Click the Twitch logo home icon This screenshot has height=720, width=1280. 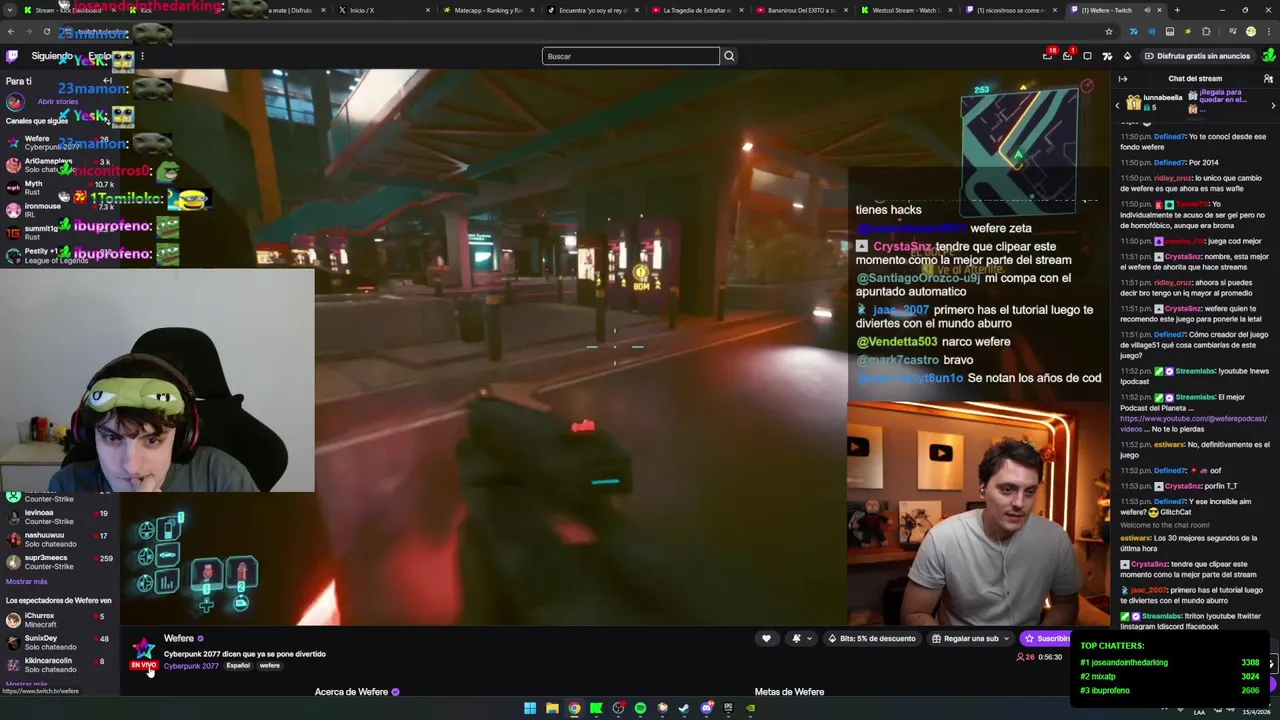click(12, 56)
